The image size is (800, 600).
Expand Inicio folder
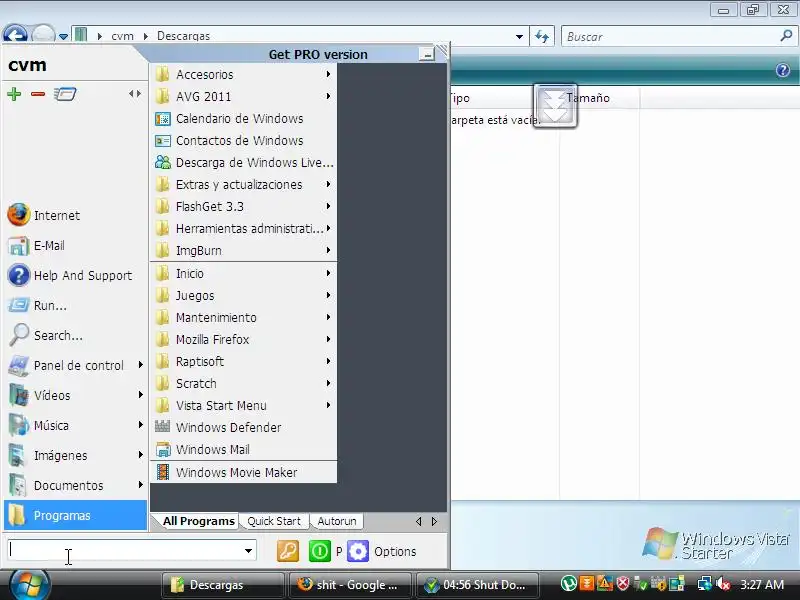(243, 273)
